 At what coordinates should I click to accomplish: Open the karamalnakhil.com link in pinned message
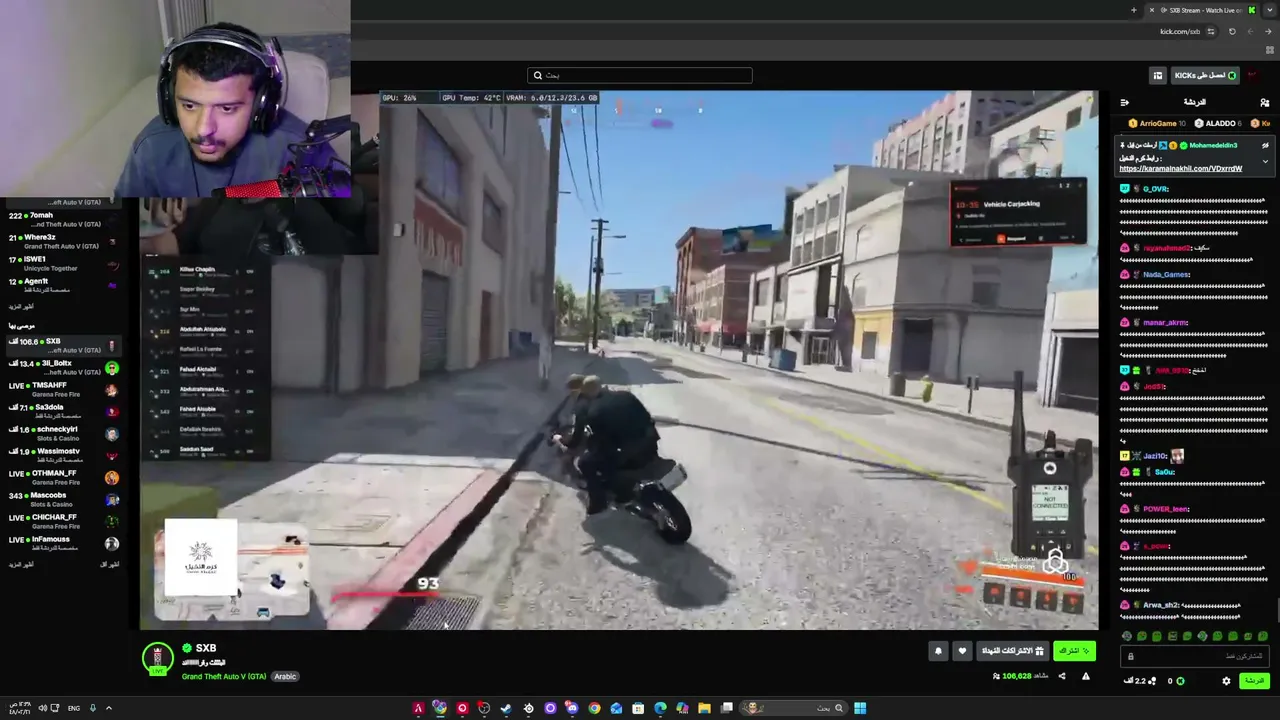click(x=1181, y=168)
